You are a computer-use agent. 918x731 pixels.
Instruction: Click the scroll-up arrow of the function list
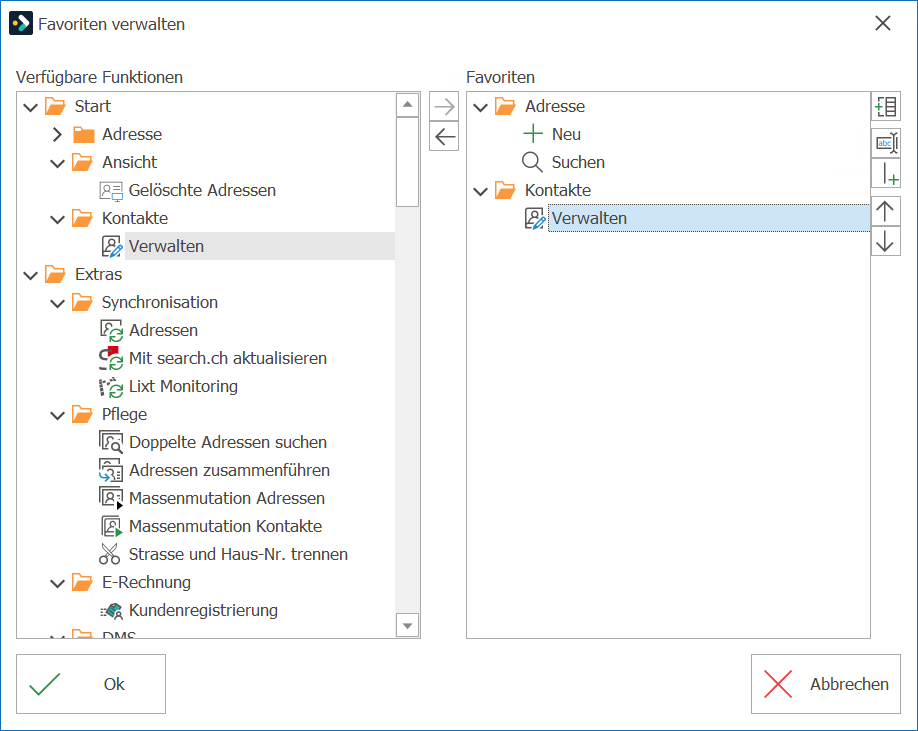click(407, 105)
